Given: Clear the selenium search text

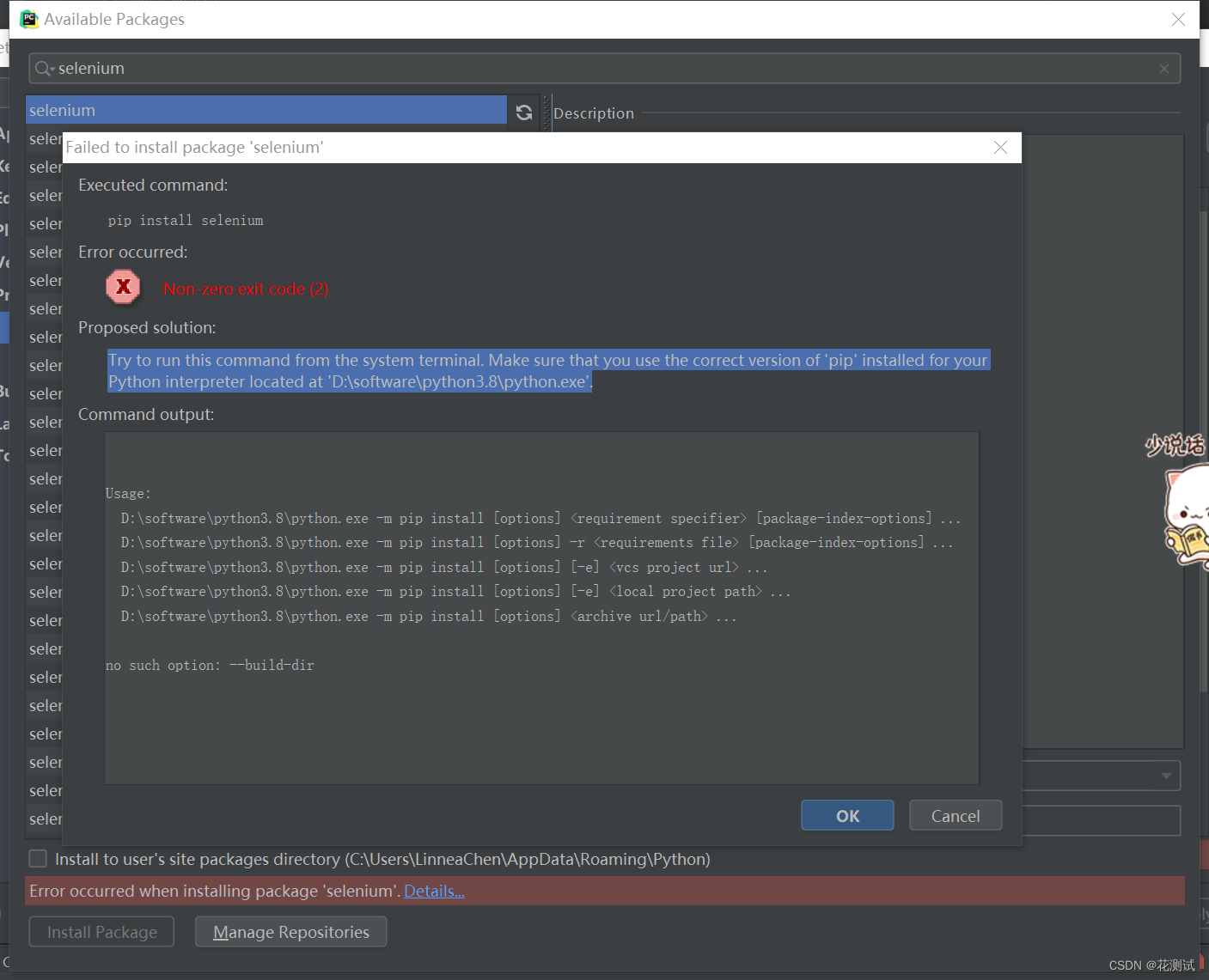Looking at the screenshot, I should coord(1164,69).
